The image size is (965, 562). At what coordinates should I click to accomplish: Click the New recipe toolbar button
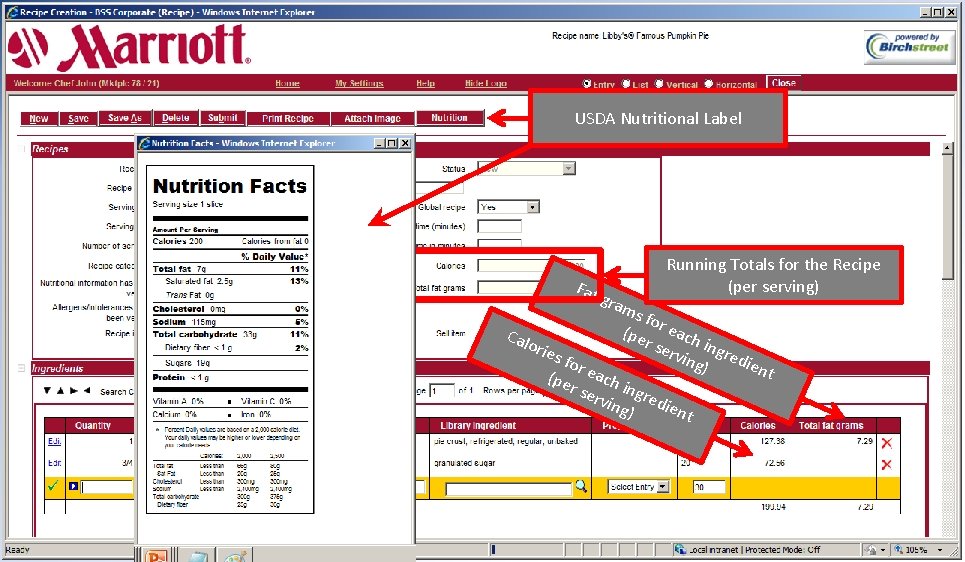[x=39, y=118]
